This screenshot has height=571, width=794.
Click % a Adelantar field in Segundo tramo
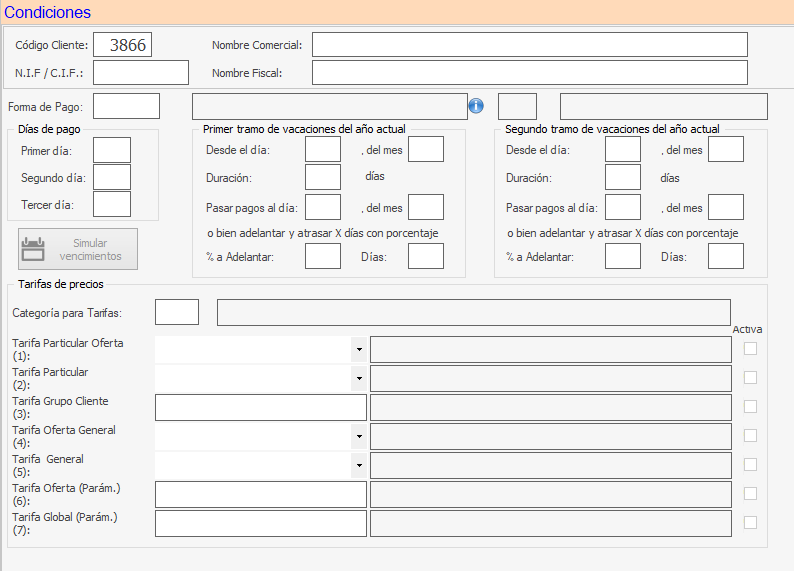click(x=623, y=256)
